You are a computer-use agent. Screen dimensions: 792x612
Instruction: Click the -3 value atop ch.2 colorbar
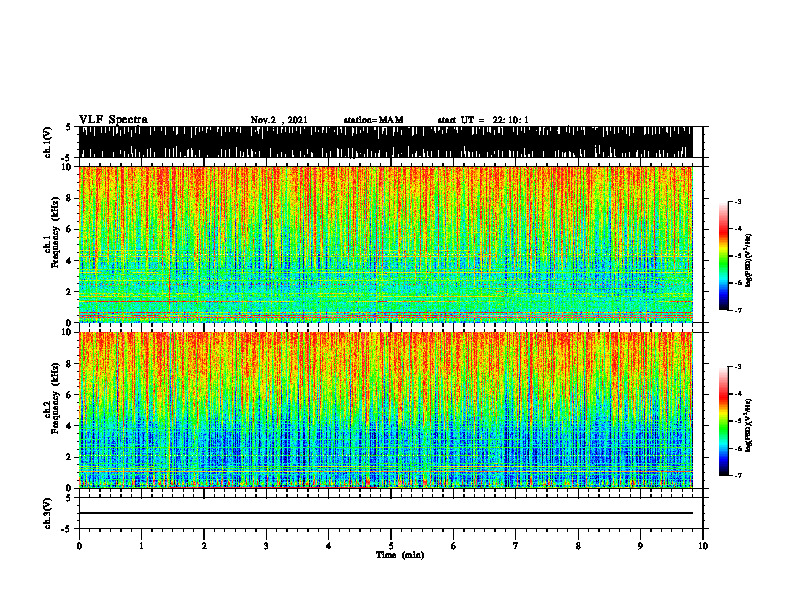tap(738, 367)
